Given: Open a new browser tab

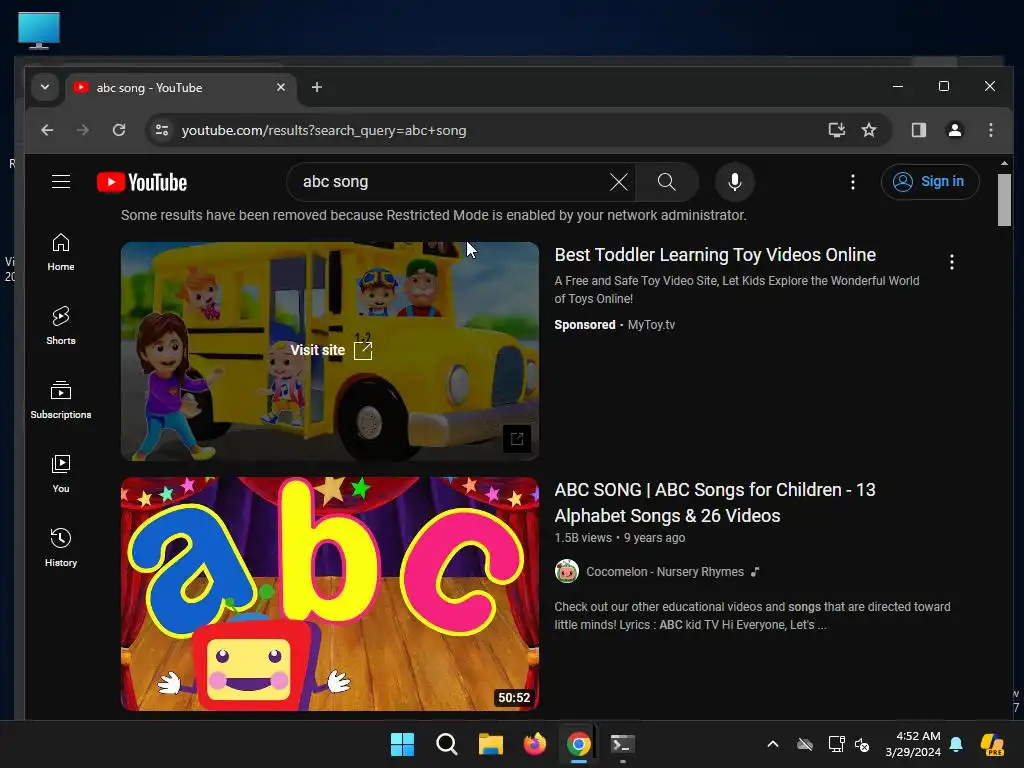Looking at the screenshot, I should 317,87.
